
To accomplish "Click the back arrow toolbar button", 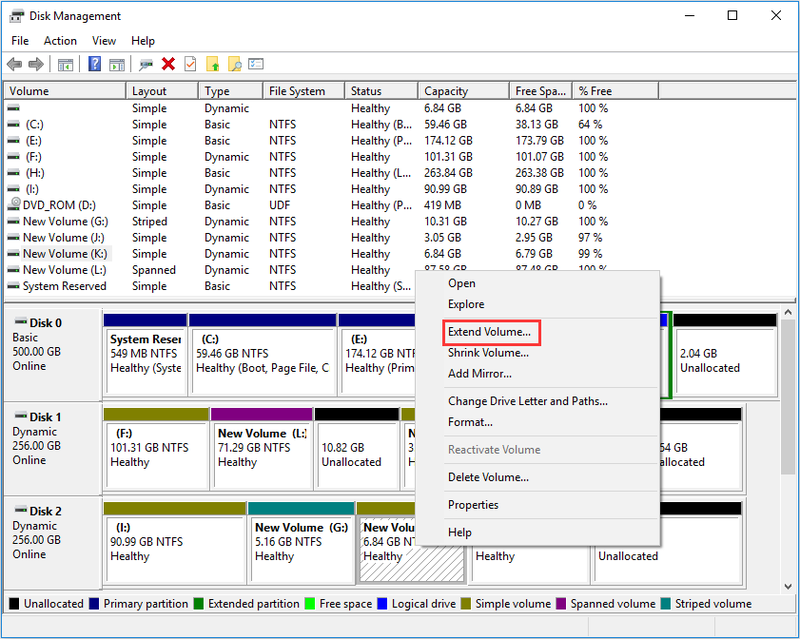I will coord(14,64).
